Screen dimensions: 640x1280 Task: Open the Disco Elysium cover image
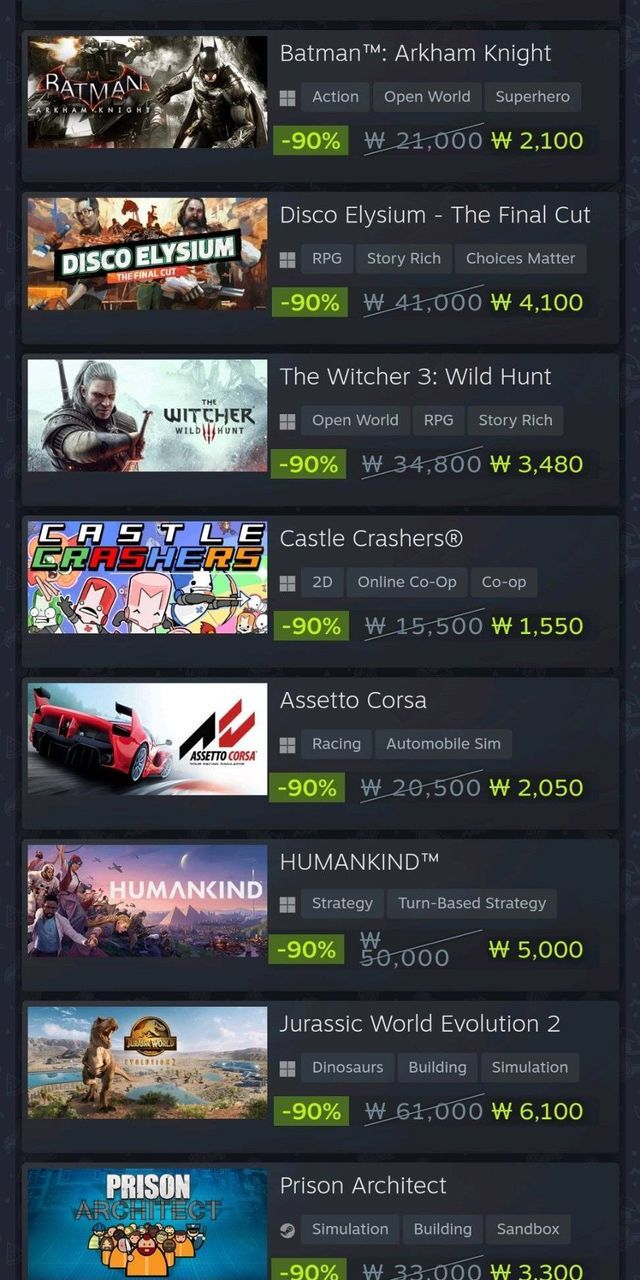coord(148,254)
